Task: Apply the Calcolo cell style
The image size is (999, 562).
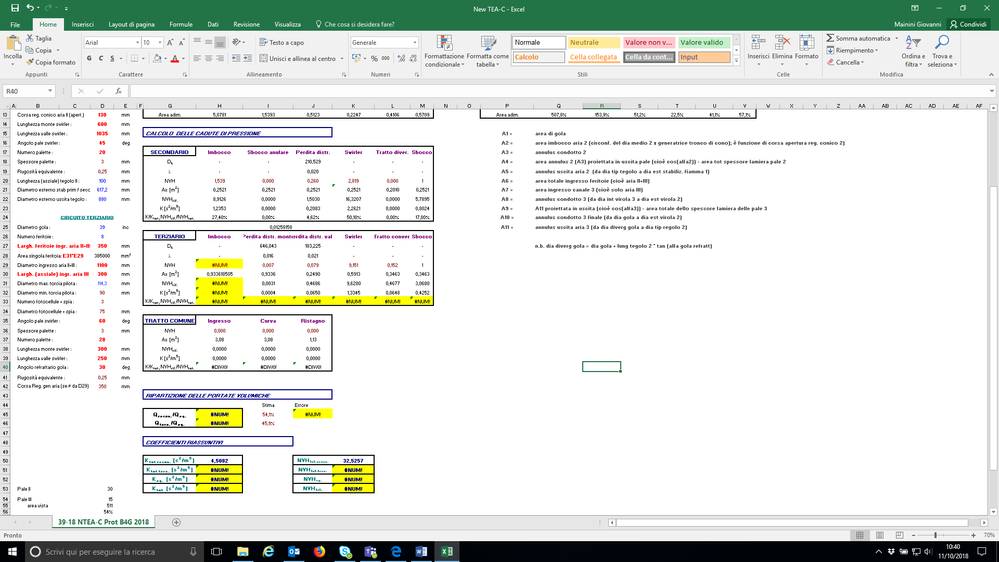Action: (x=538, y=57)
